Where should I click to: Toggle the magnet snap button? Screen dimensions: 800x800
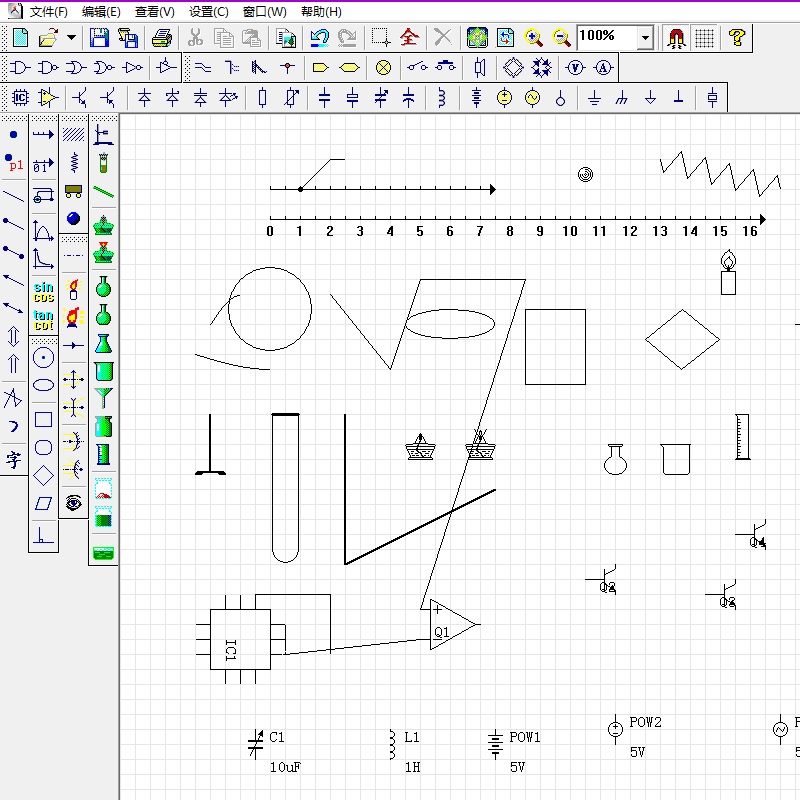(x=677, y=38)
